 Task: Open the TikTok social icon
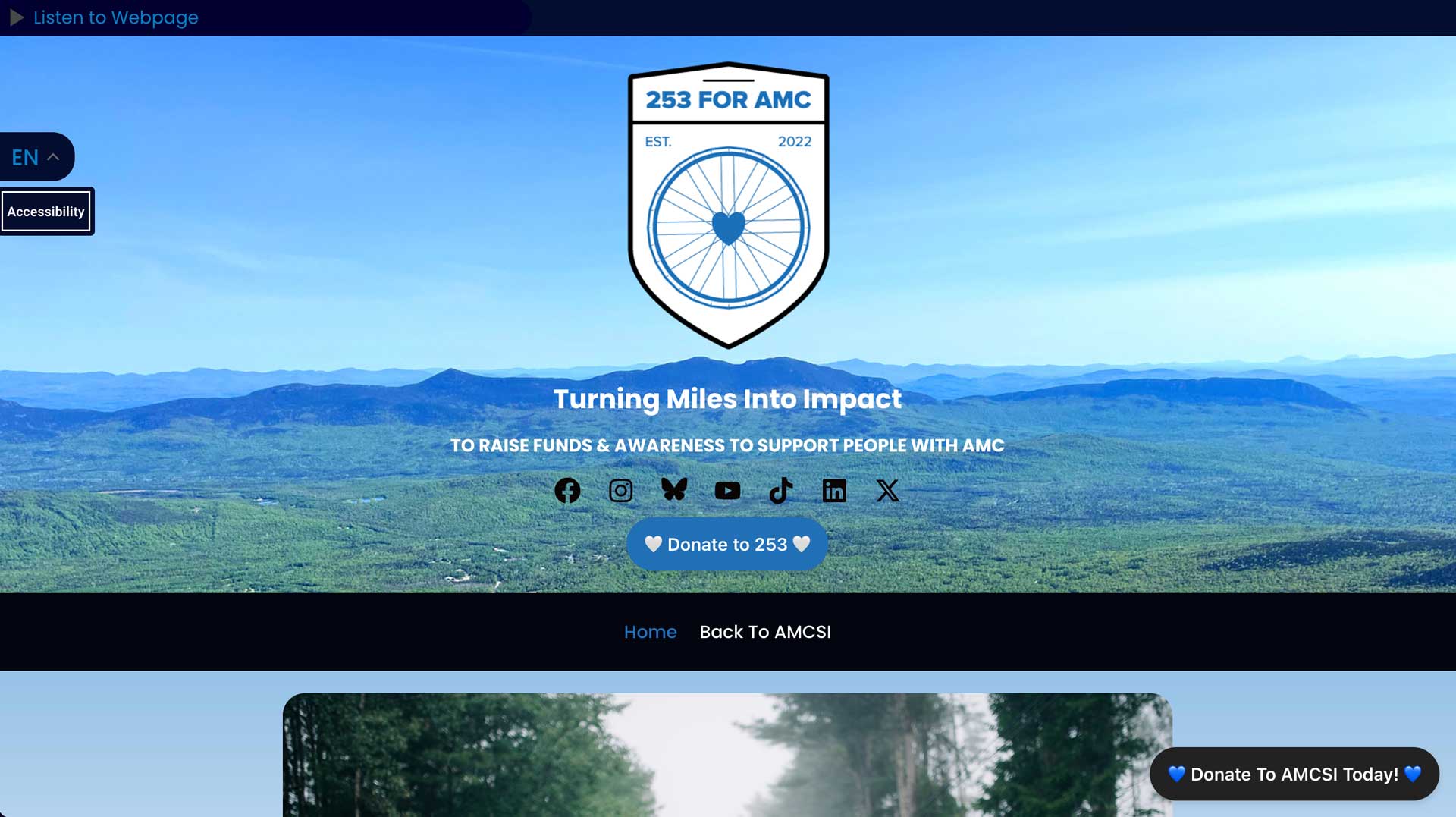781,491
